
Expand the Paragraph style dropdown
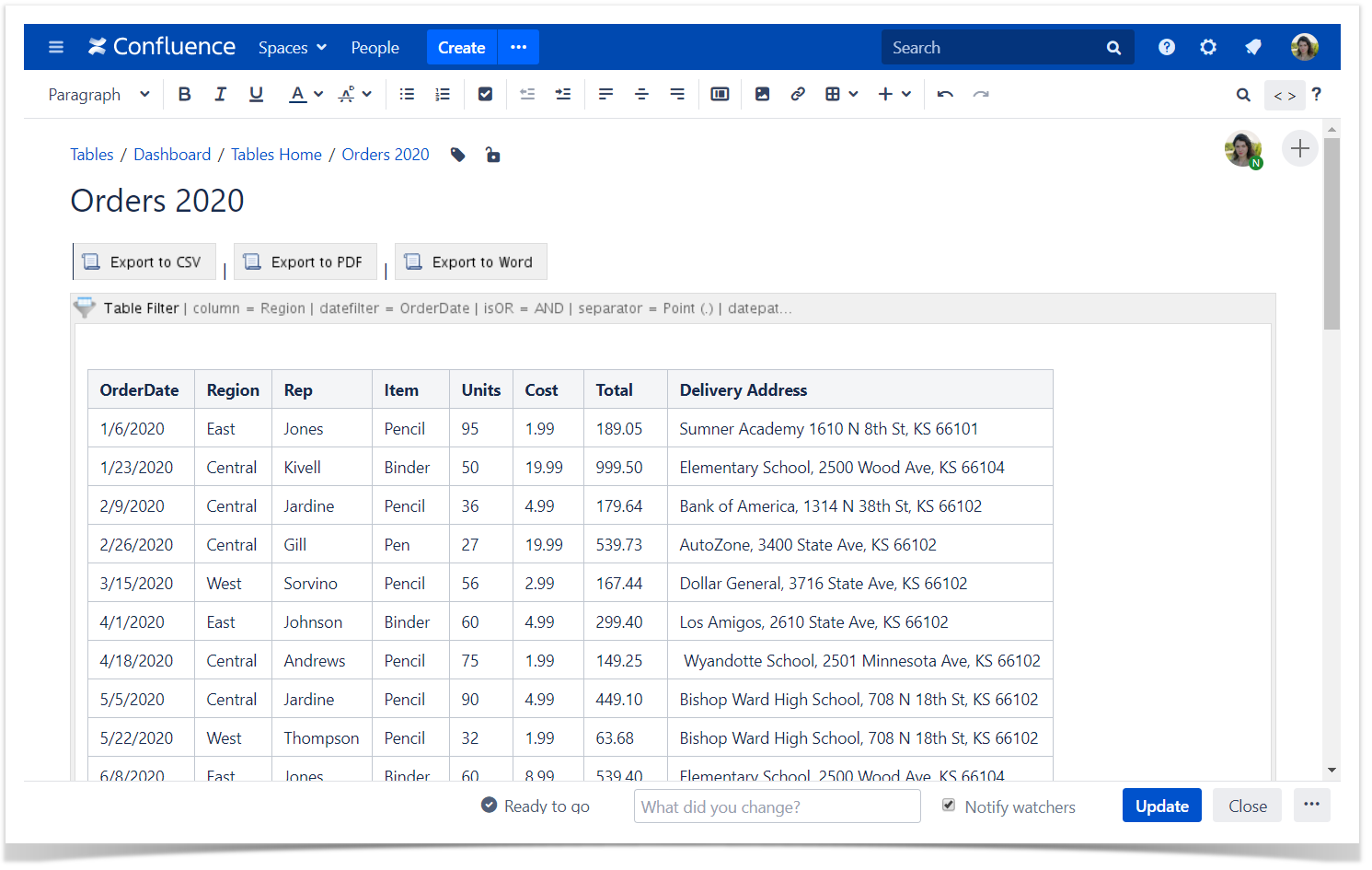coord(98,94)
